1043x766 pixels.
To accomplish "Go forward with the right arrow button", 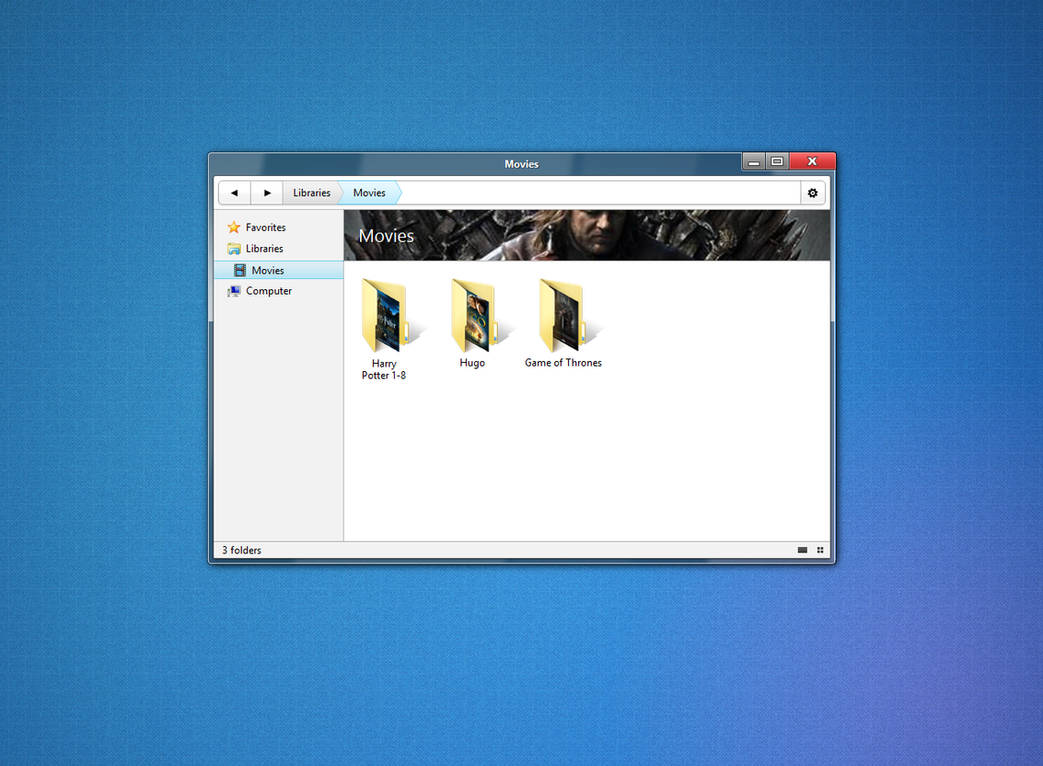I will pyautogui.click(x=267, y=193).
